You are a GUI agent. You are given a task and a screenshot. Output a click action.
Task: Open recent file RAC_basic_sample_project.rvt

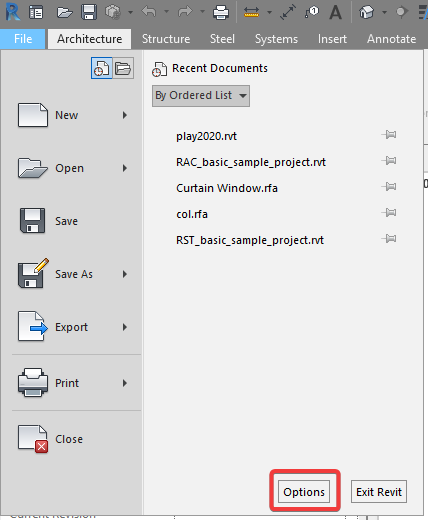(x=251, y=162)
